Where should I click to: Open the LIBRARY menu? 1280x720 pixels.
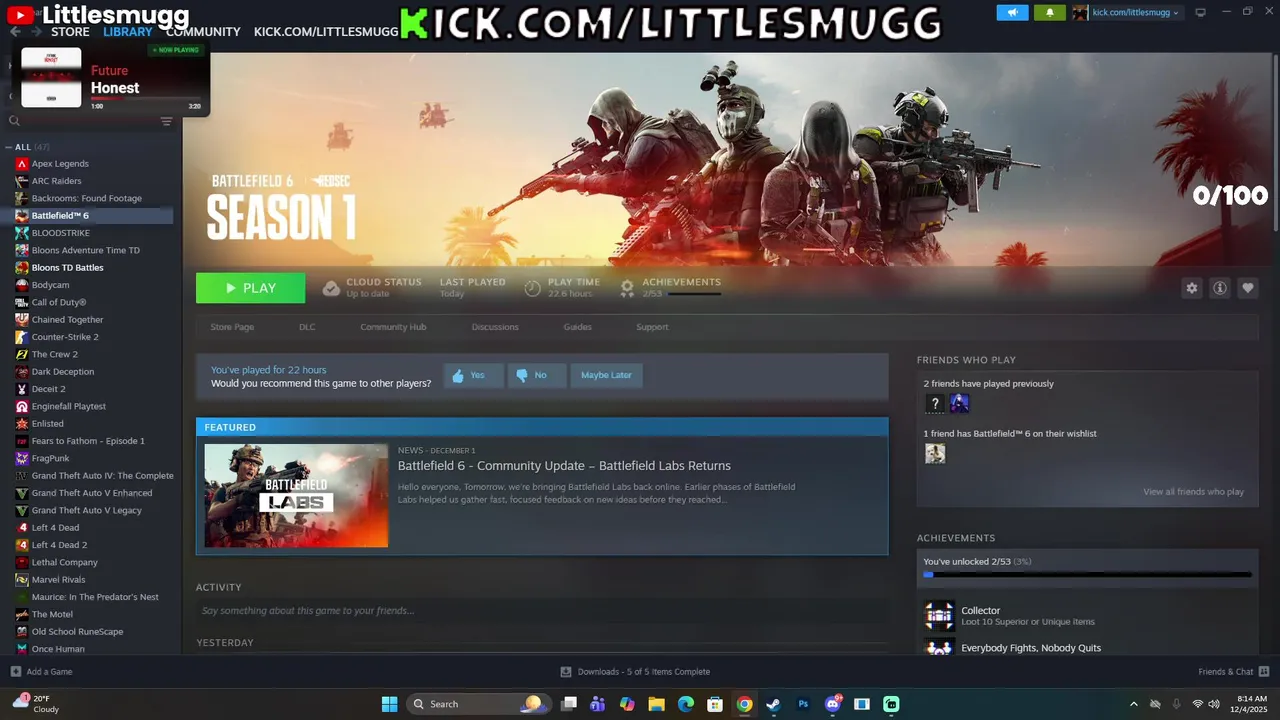click(x=128, y=32)
